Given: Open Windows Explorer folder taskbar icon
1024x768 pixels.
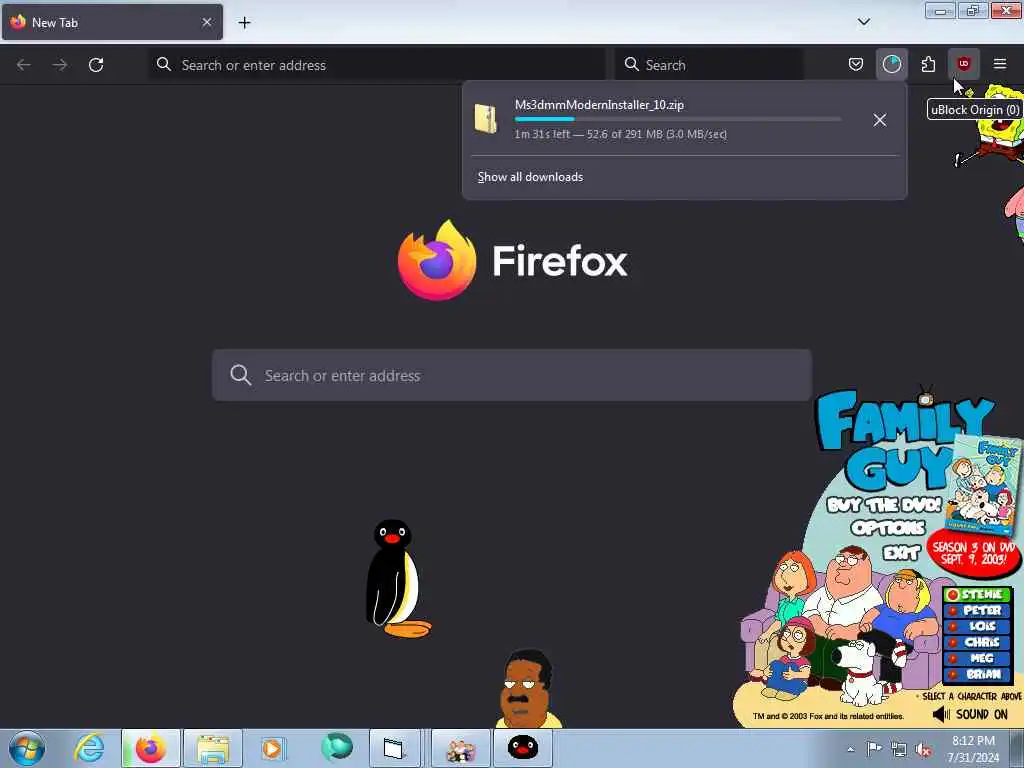Looking at the screenshot, I should click(213, 748).
